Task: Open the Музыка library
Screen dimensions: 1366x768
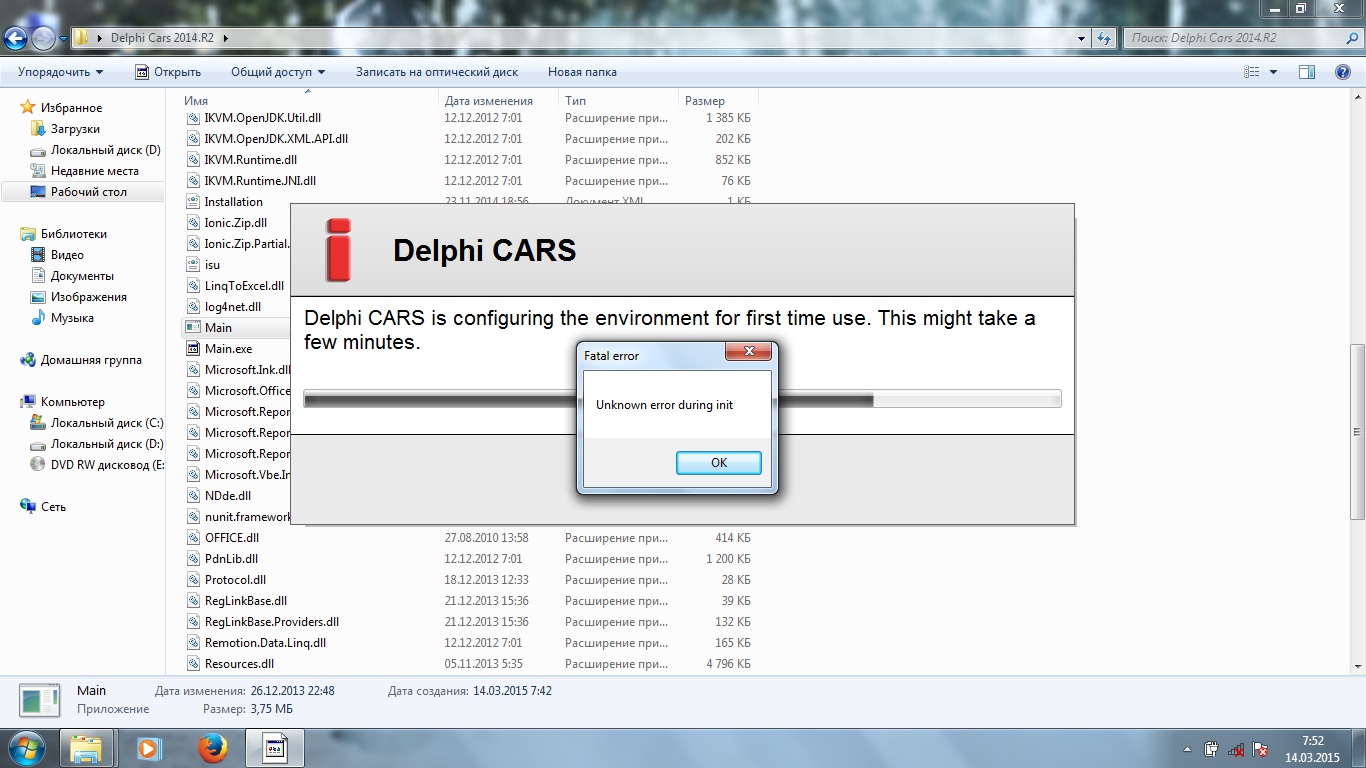Action: pos(72,318)
